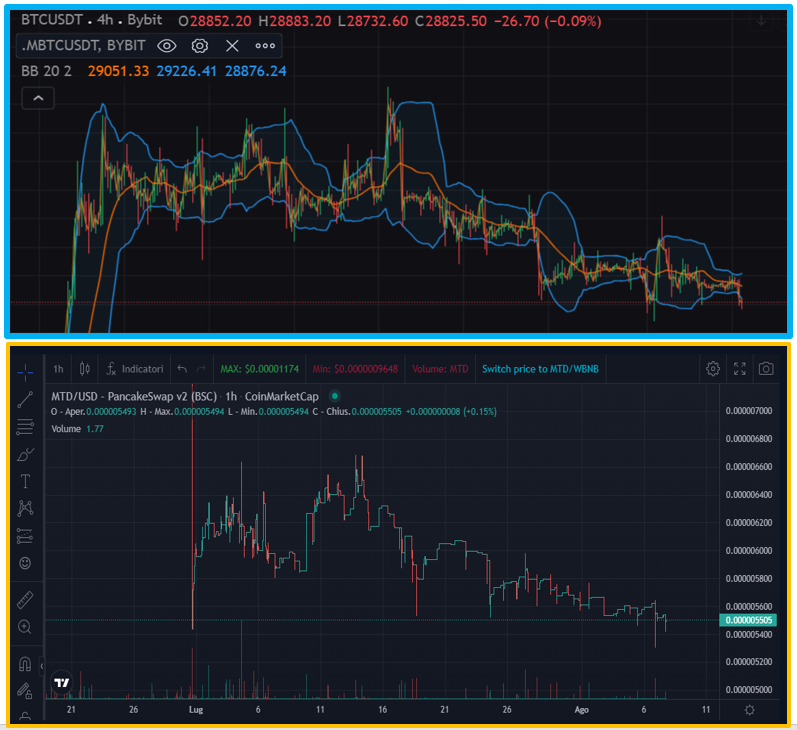The width and height of the screenshot is (797, 730).
Task: Click the BB lower value 28876.24
Action: coord(256,71)
